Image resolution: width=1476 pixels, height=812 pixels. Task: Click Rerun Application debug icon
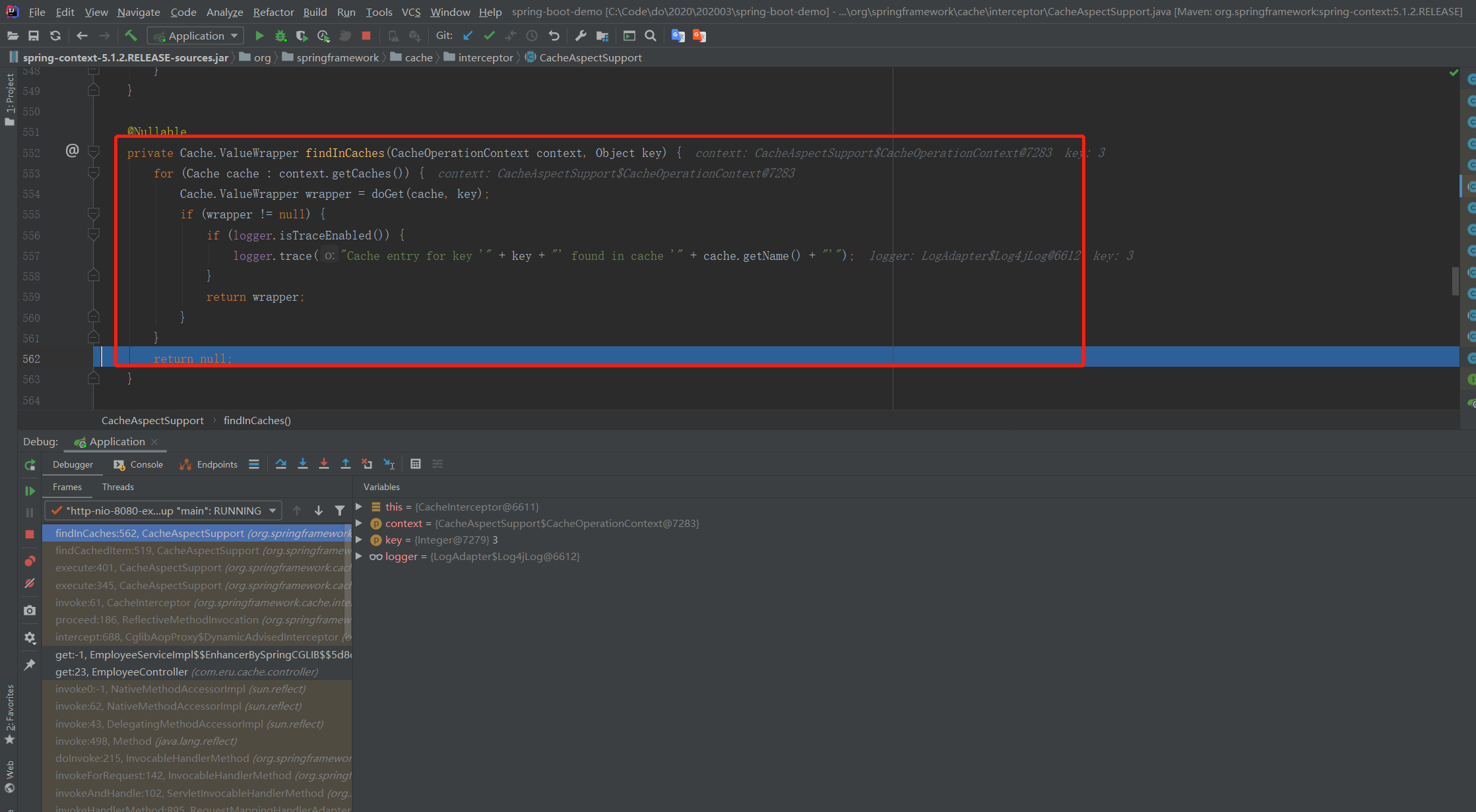tap(30, 465)
